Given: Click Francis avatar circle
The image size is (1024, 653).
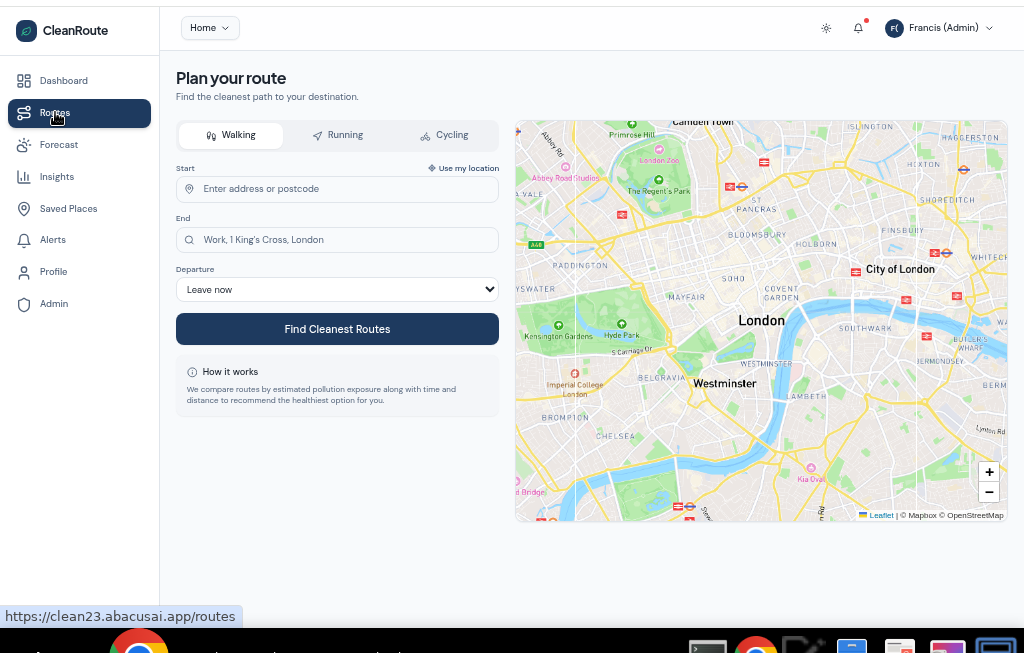Looking at the screenshot, I should (894, 28).
